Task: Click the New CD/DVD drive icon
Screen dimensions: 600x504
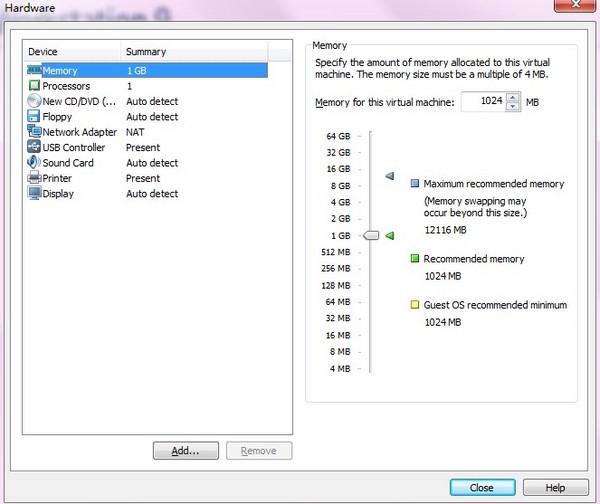Action: pyautogui.click(x=34, y=101)
